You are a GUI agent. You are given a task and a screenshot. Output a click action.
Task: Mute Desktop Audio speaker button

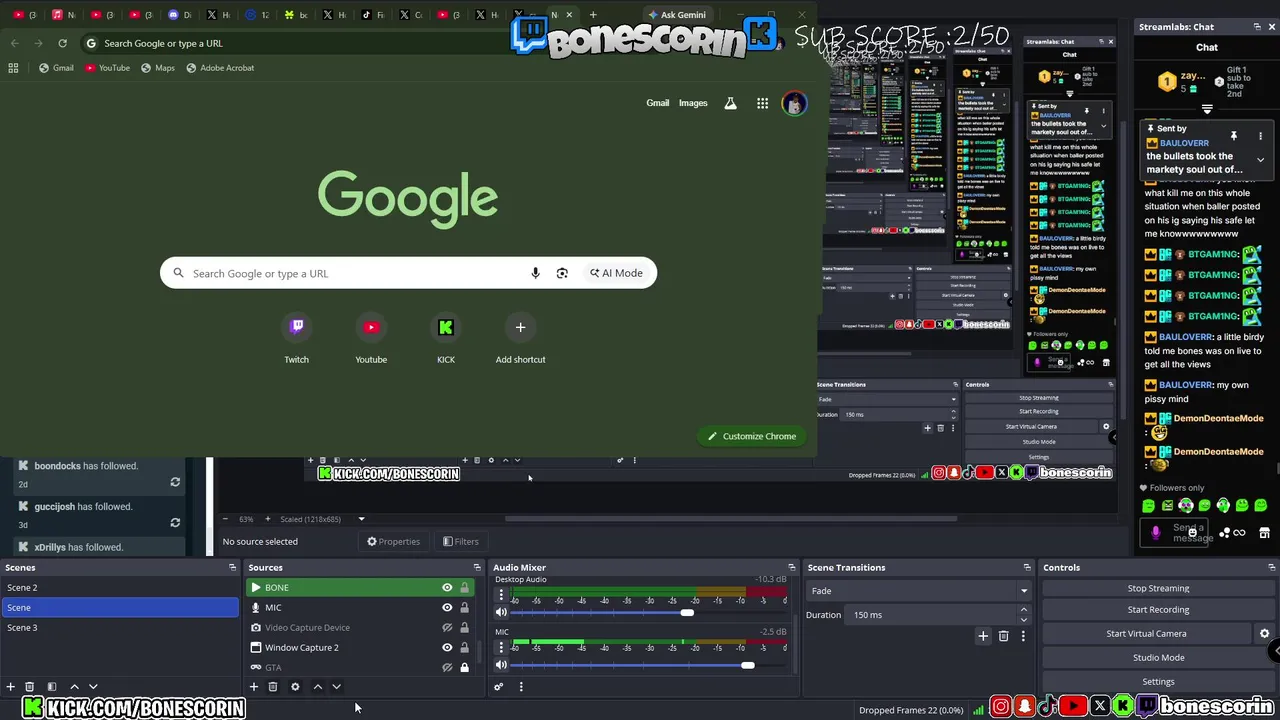[x=501, y=612]
